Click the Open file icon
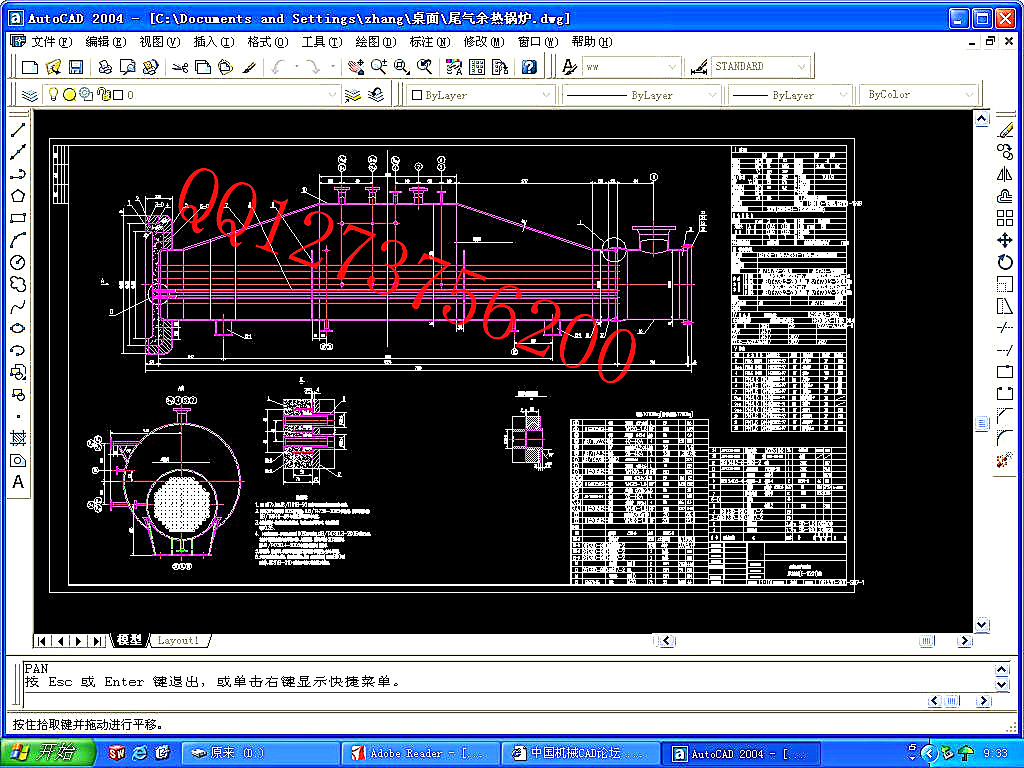 (x=53, y=67)
